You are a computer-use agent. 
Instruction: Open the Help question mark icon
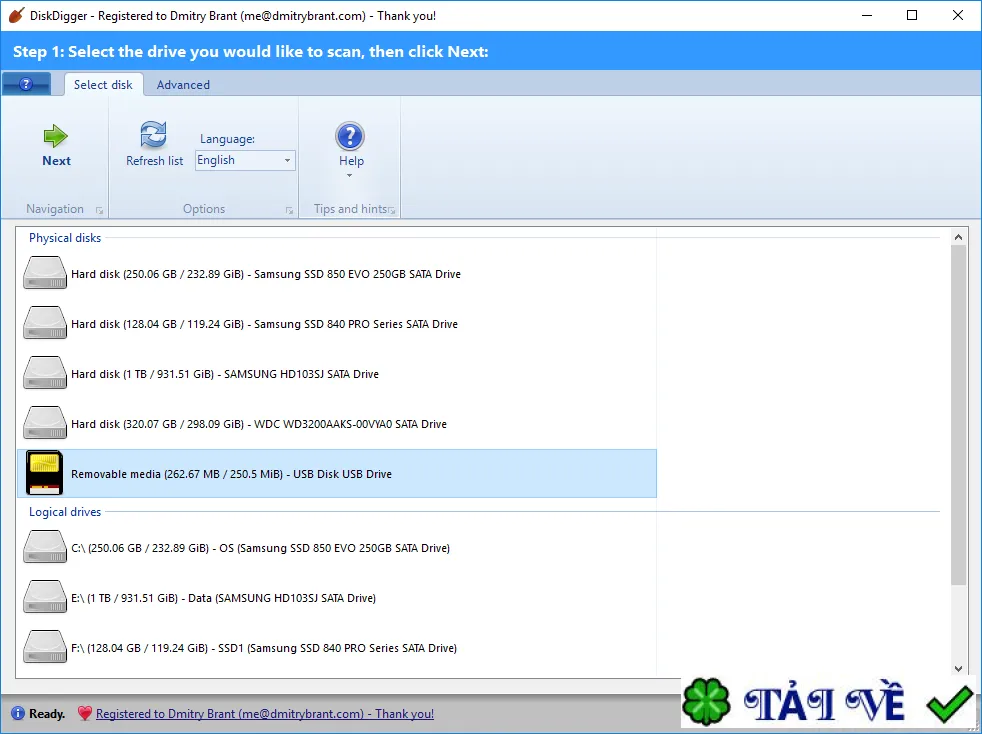350,136
